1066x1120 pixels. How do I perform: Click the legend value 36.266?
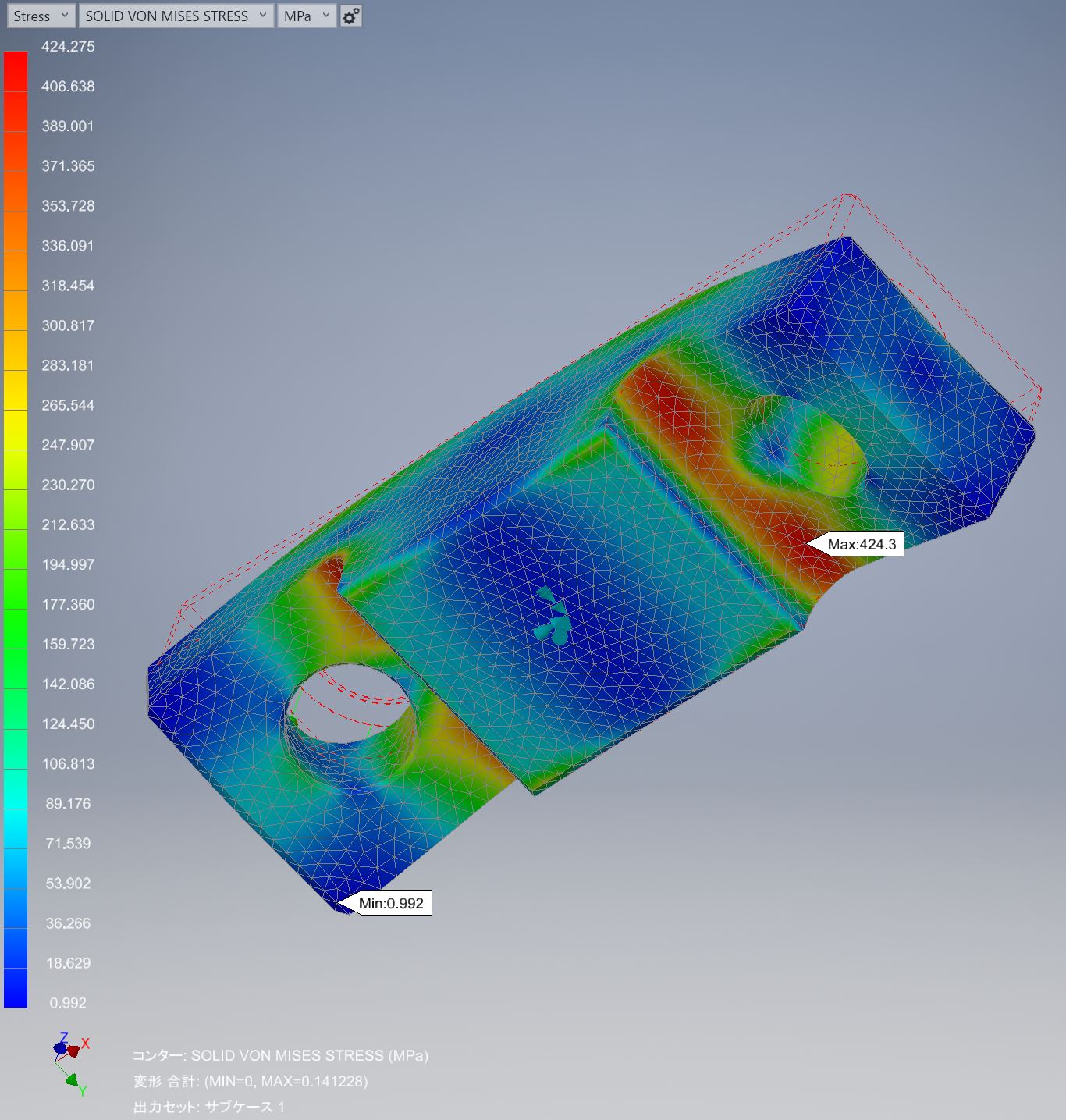coord(68,923)
